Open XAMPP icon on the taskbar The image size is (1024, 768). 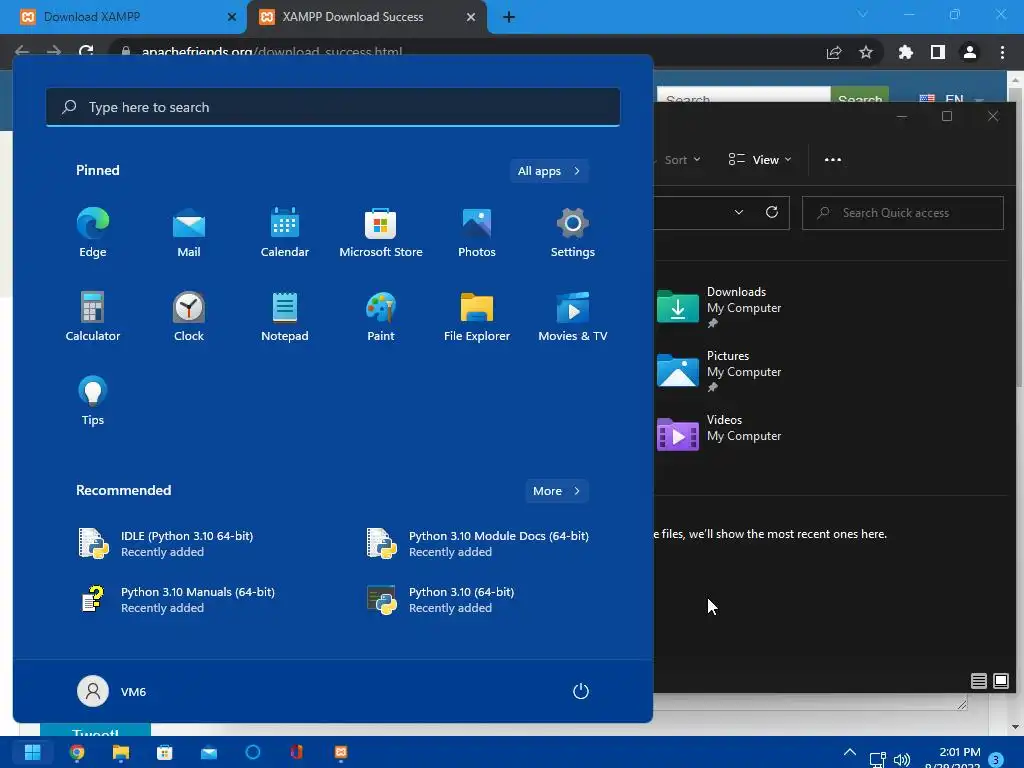(x=341, y=752)
